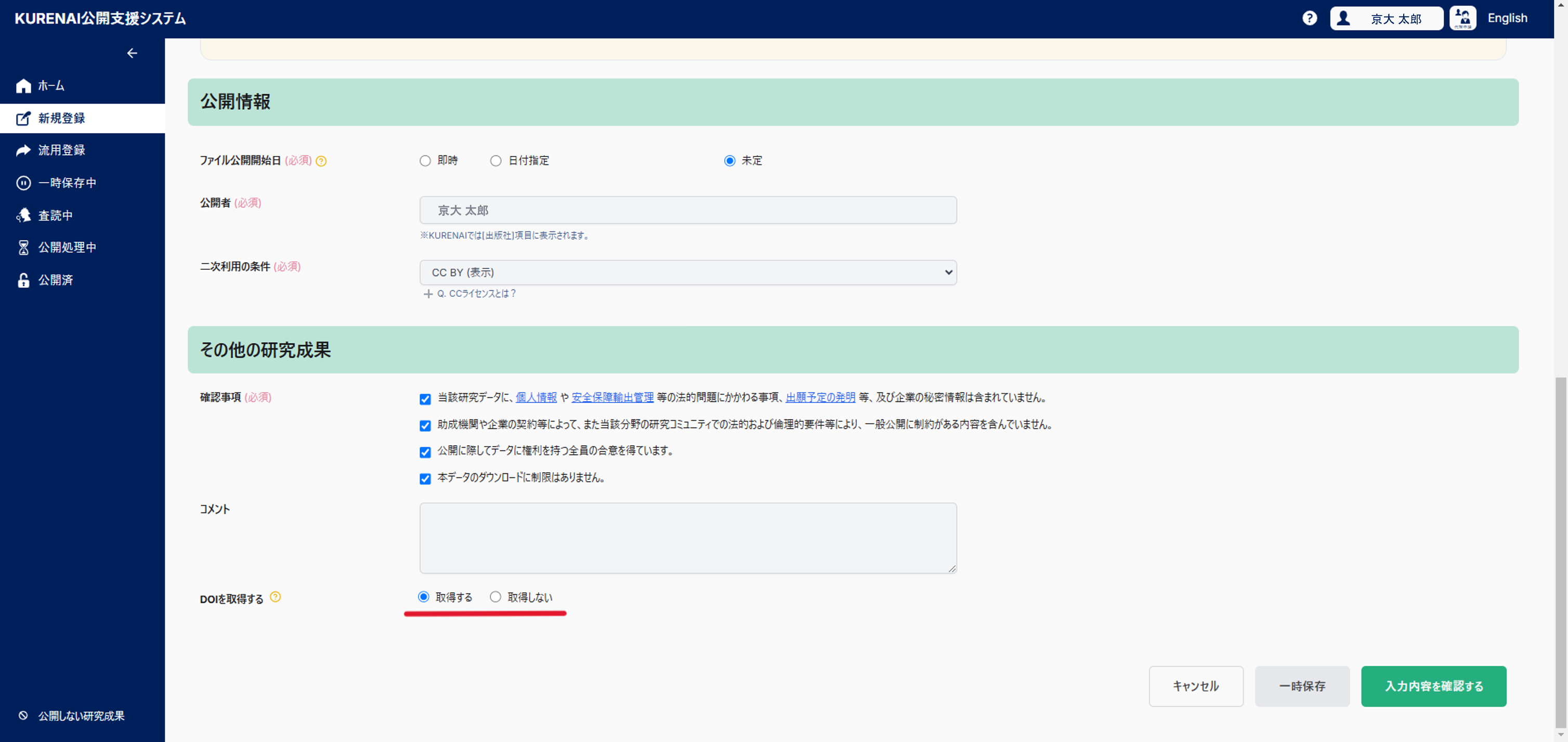Click the page vertical scrollbar thumb

1561,552
